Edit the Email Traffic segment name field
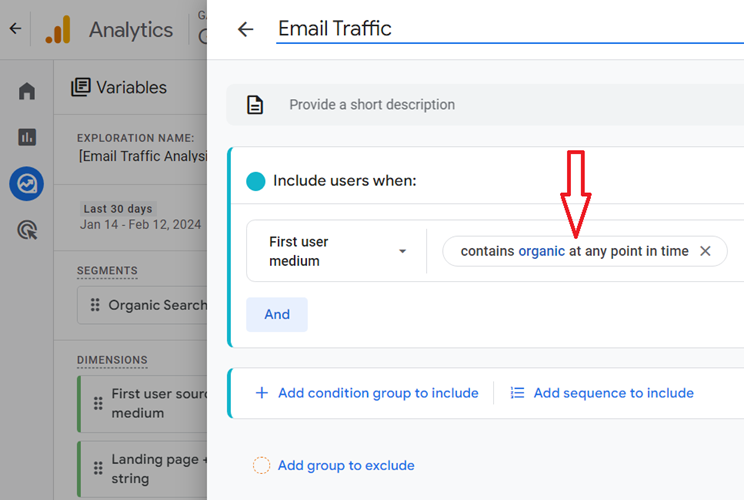The width and height of the screenshot is (744, 500). pos(510,28)
